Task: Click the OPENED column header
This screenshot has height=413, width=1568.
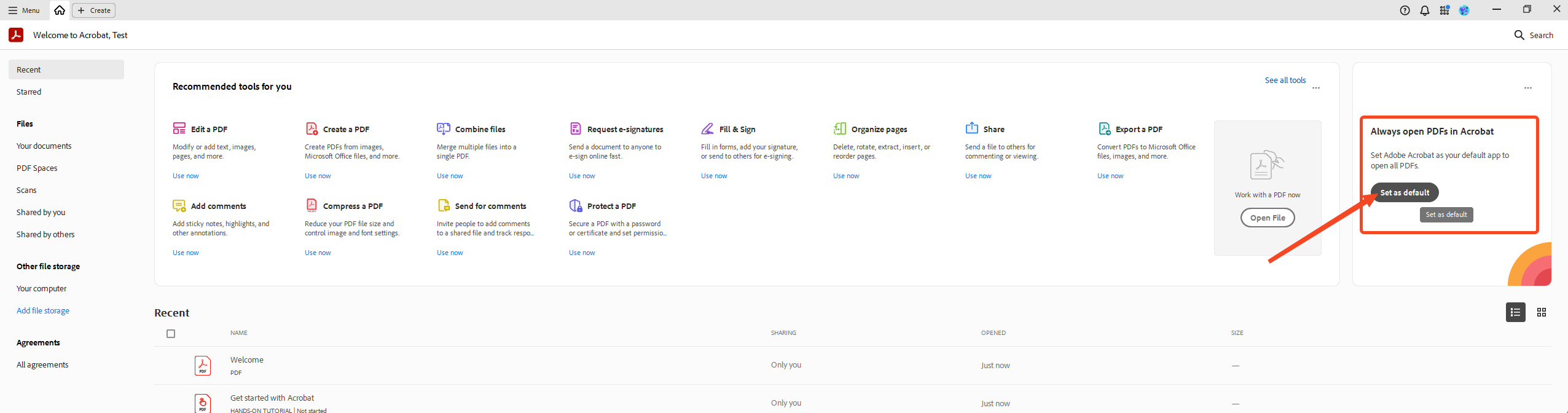Action: point(994,332)
